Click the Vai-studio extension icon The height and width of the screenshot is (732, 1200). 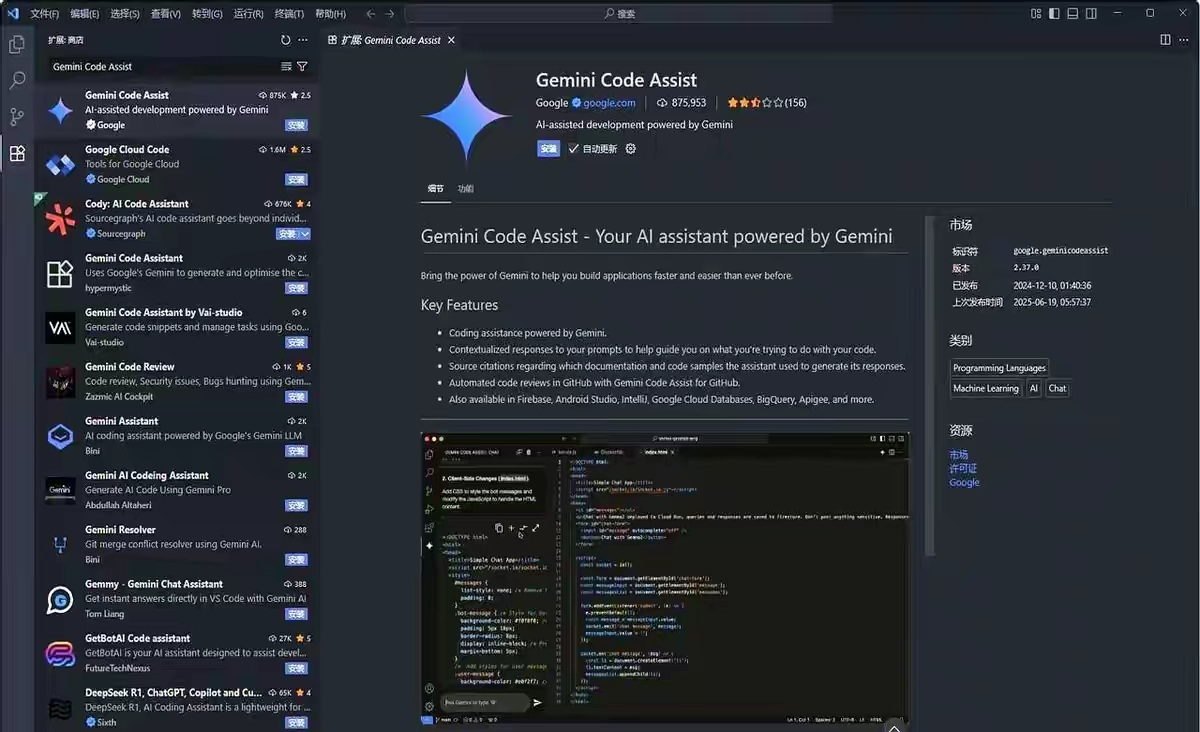pyautogui.click(x=60, y=328)
